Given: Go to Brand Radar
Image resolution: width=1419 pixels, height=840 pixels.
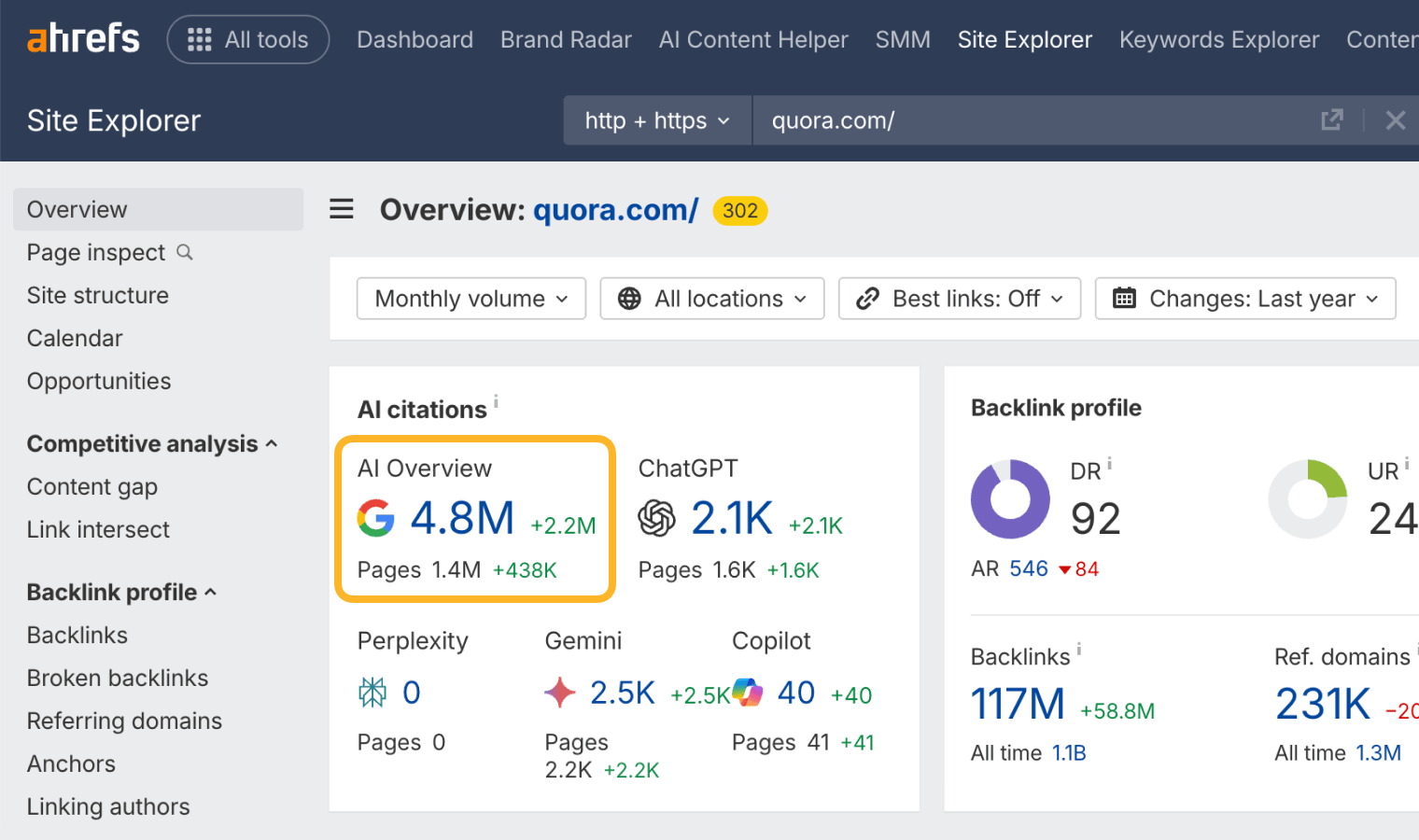Looking at the screenshot, I should point(566,39).
